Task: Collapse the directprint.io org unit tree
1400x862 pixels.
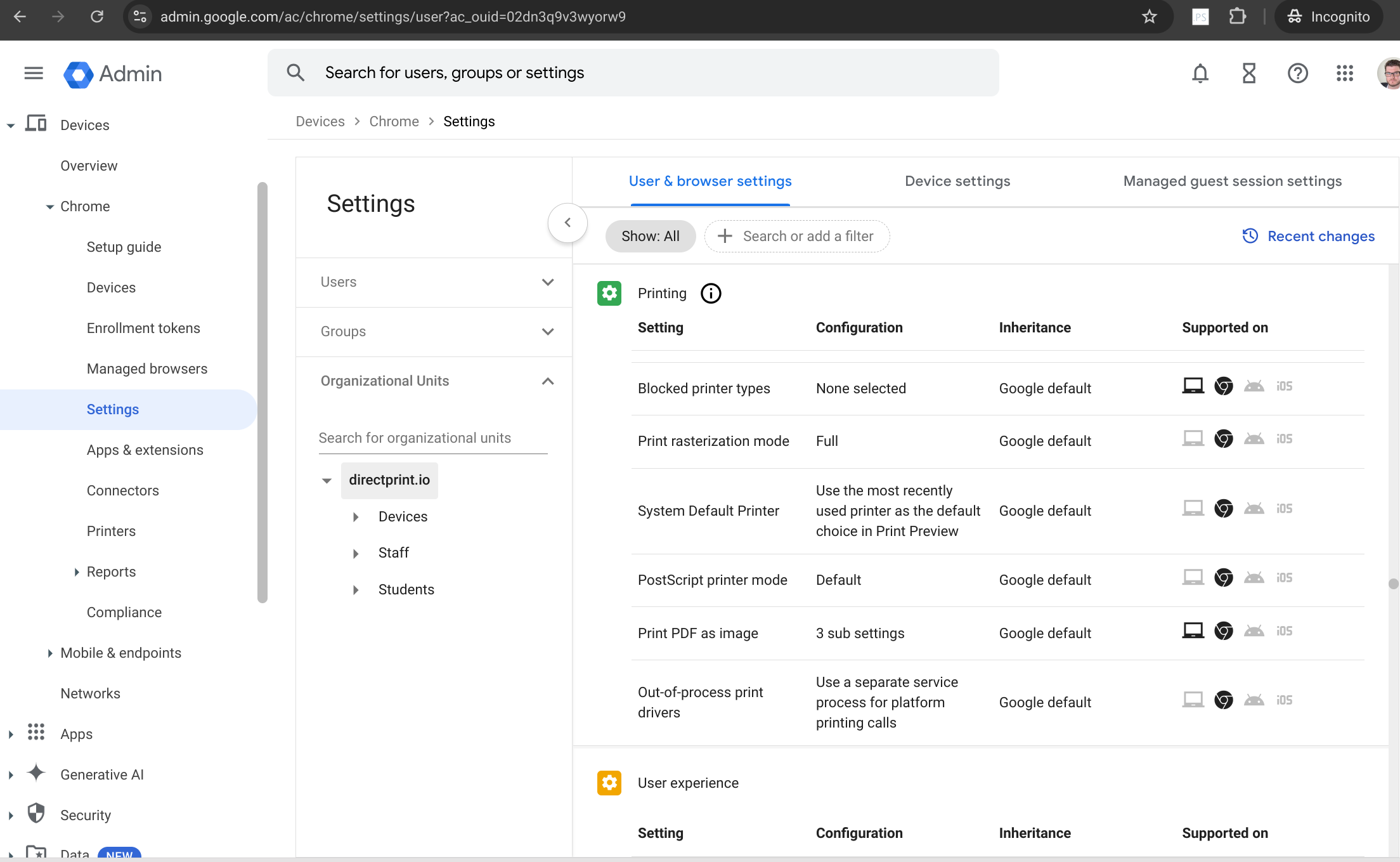Action: 327,481
